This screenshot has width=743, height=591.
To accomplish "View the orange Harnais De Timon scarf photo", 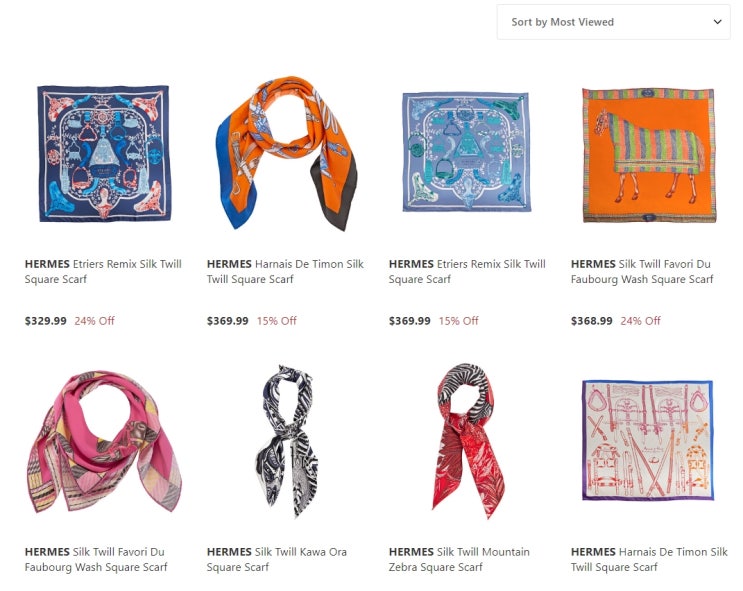I will click(286, 153).
